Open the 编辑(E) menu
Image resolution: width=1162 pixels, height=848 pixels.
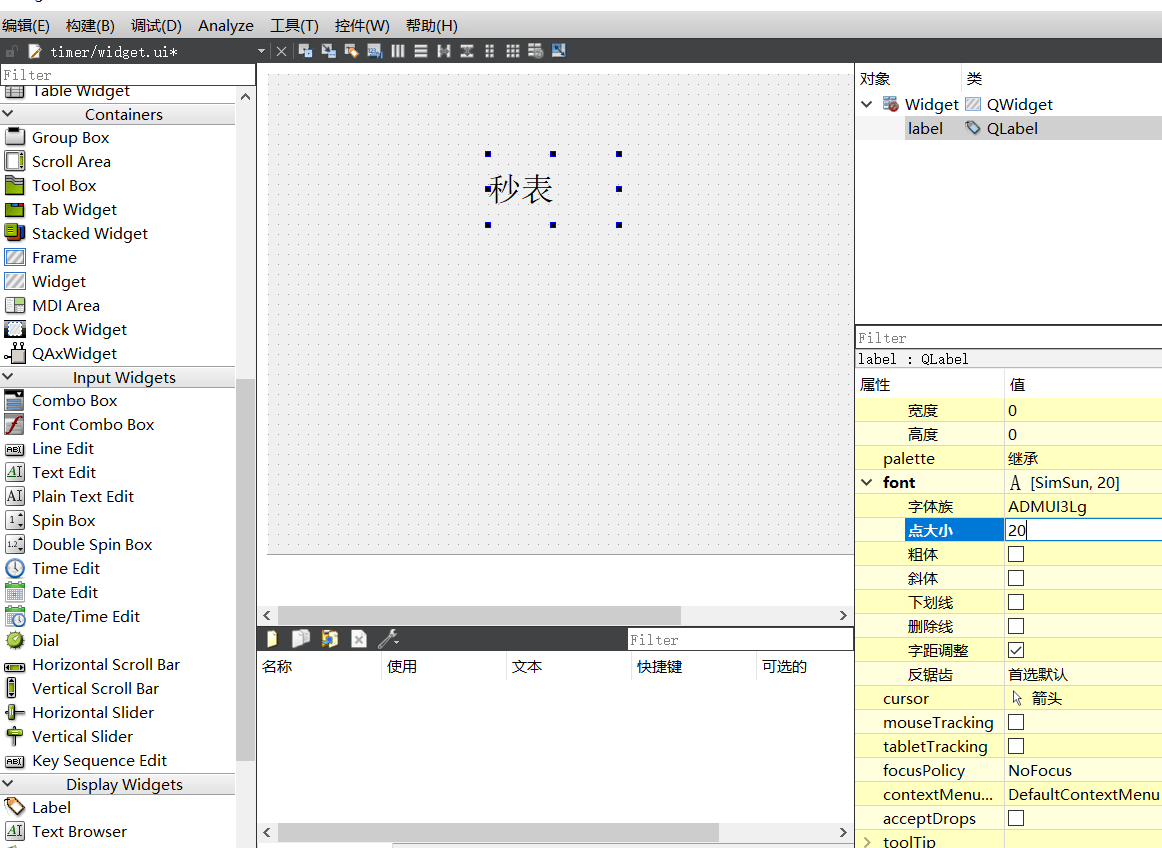coord(25,26)
